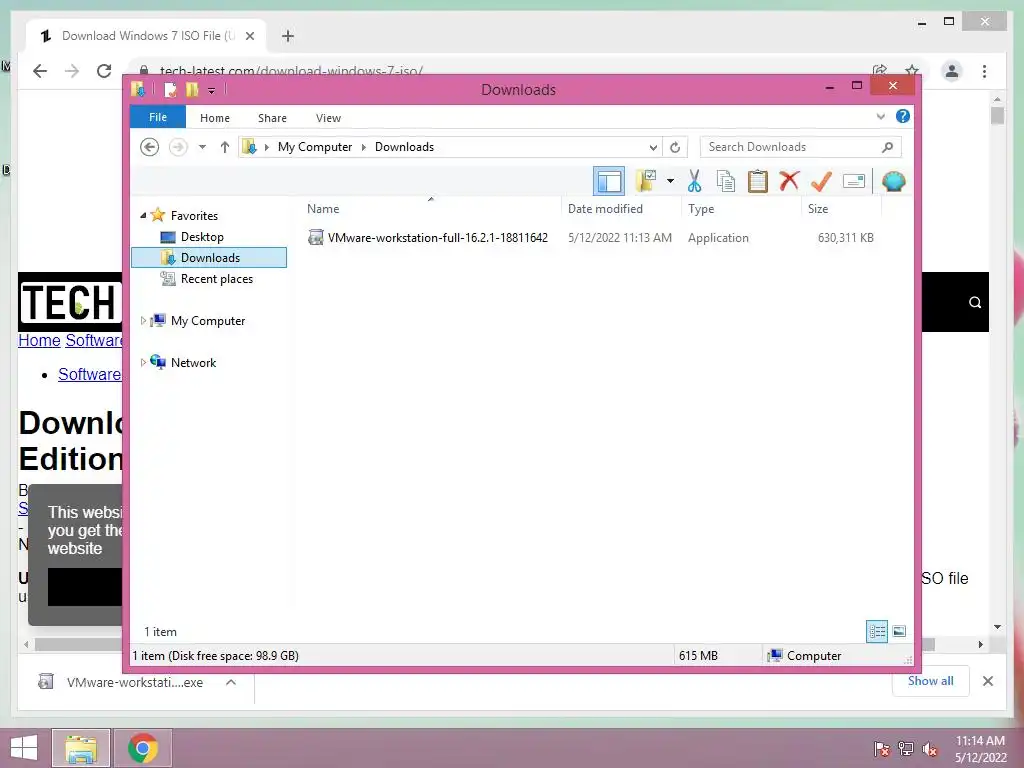
Task: Click My Computer in the address breadcrumb
Action: [315, 147]
